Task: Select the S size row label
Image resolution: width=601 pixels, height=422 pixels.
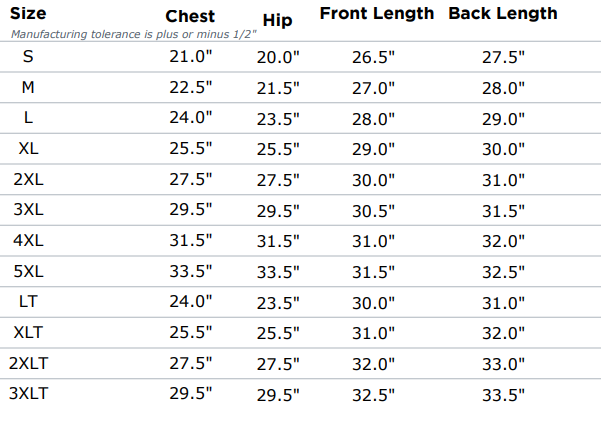Action: [28, 57]
